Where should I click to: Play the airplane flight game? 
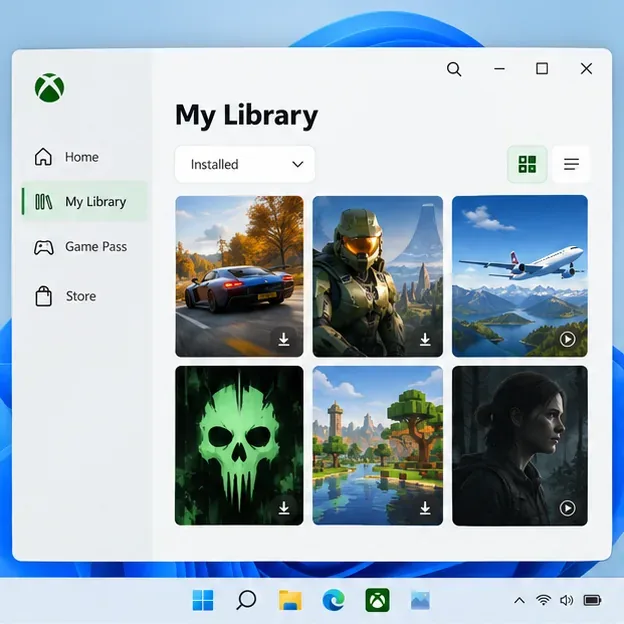pos(567,339)
